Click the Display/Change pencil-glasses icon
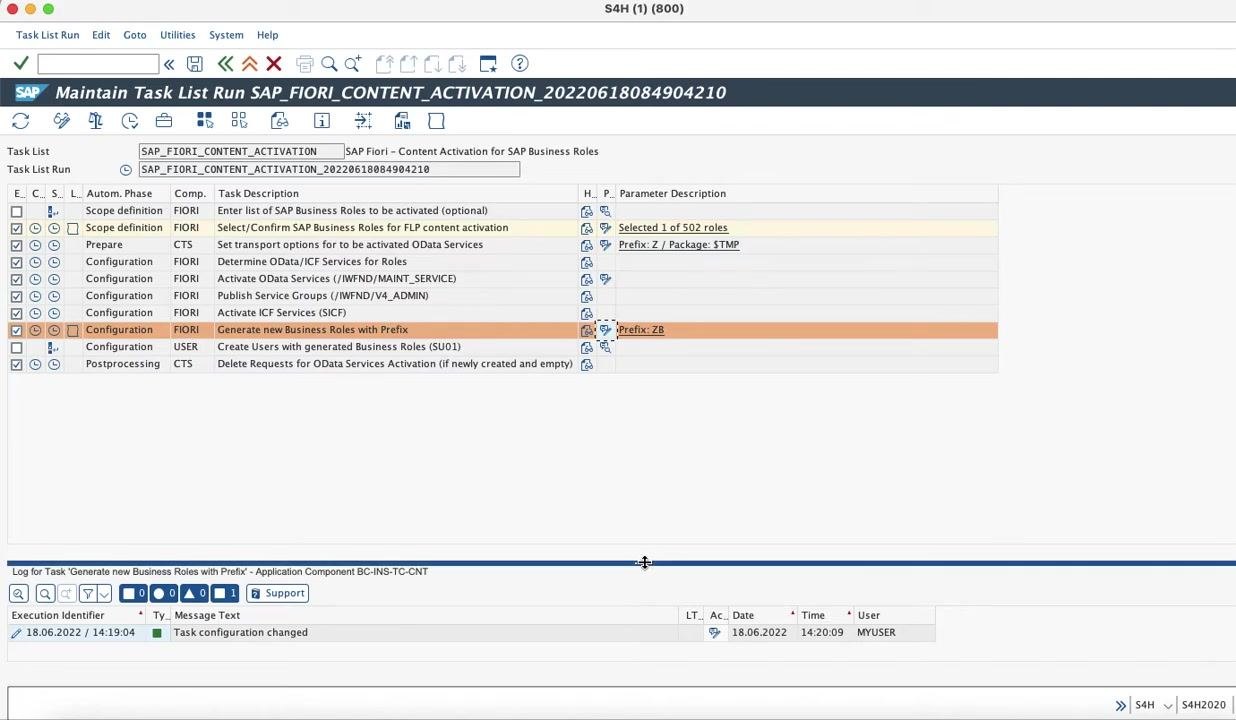The image size is (1236, 720). pos(62,121)
